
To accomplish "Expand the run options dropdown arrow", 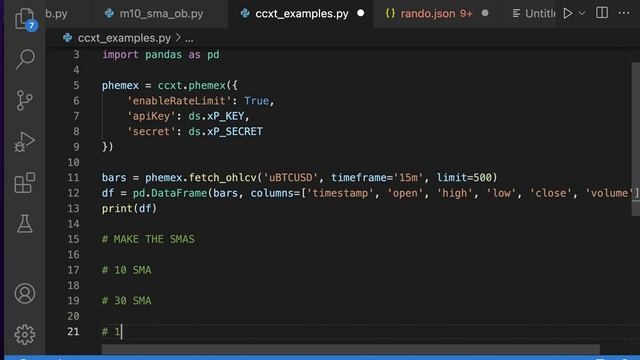I will [x=582, y=13].
